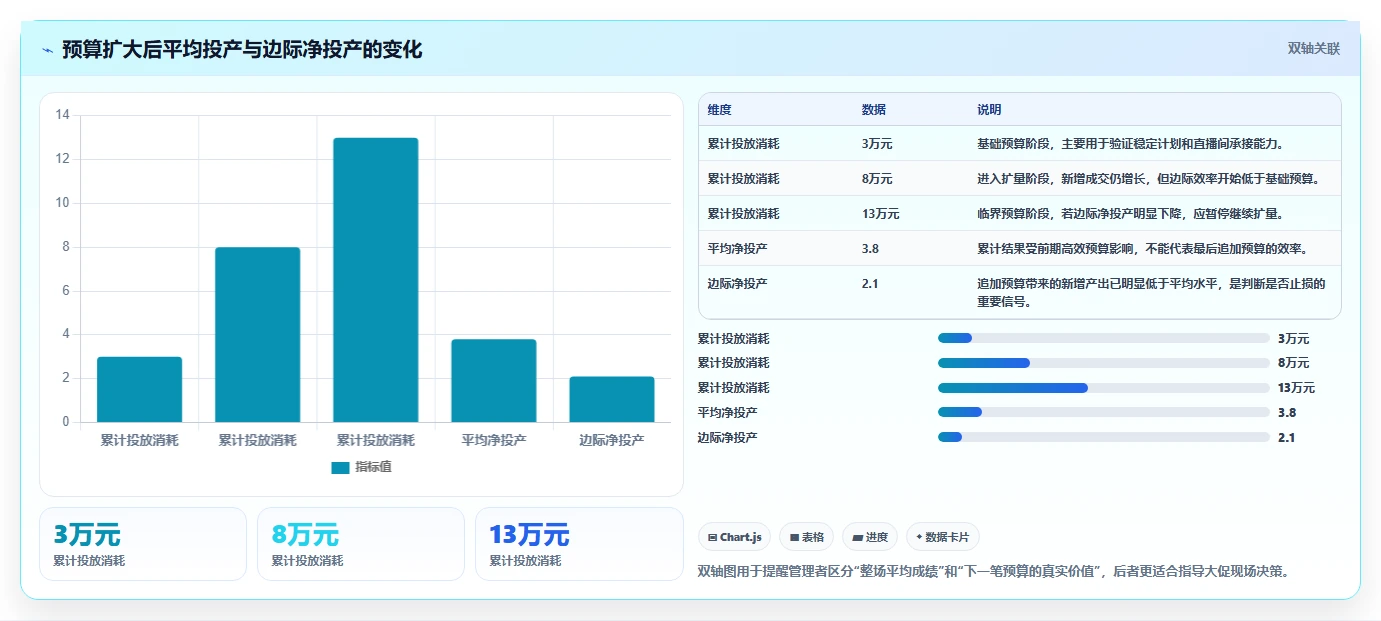
Task: Click the 说明 column header
Action: pyautogui.click(x=989, y=110)
